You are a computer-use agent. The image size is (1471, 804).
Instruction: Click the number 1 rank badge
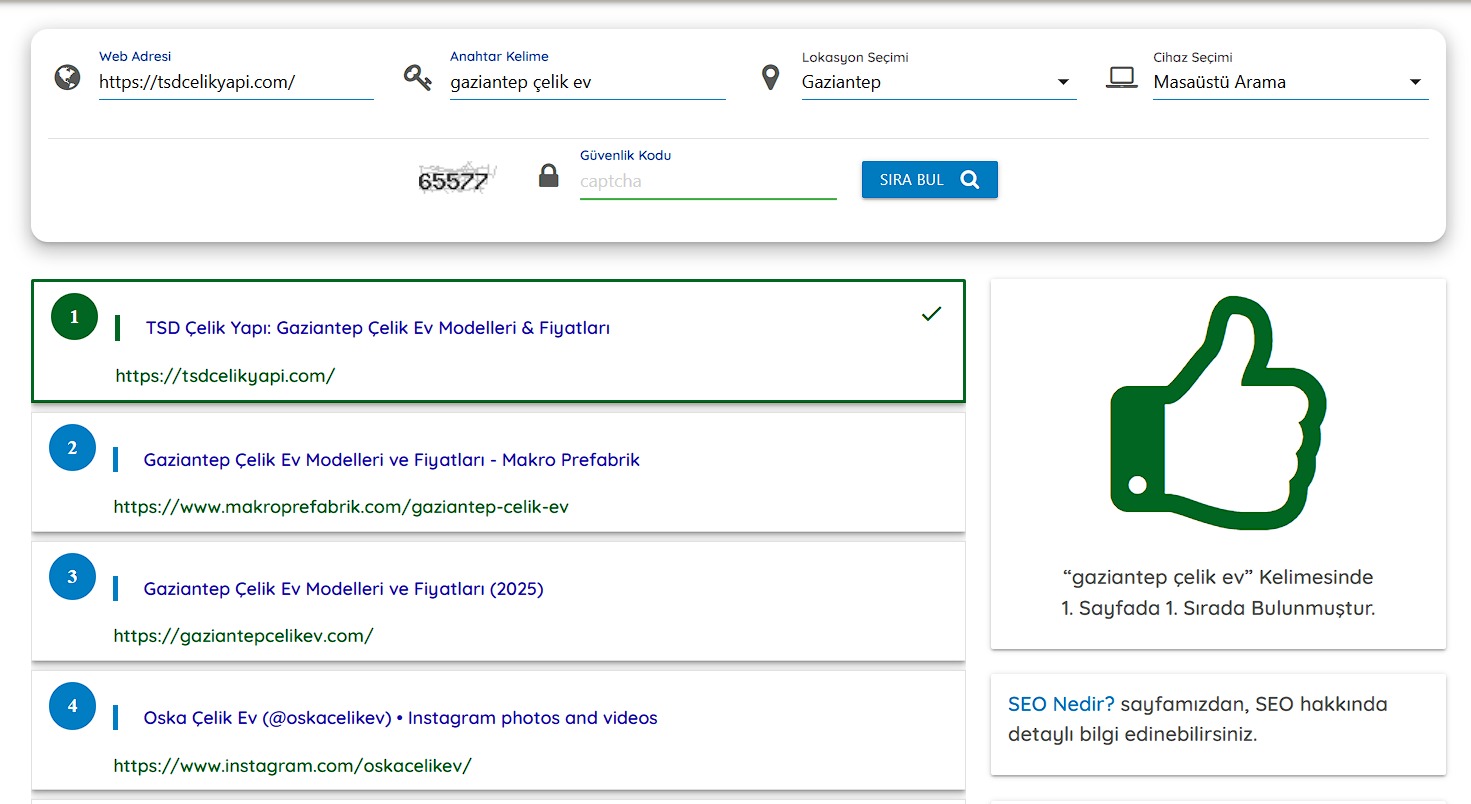(x=74, y=317)
